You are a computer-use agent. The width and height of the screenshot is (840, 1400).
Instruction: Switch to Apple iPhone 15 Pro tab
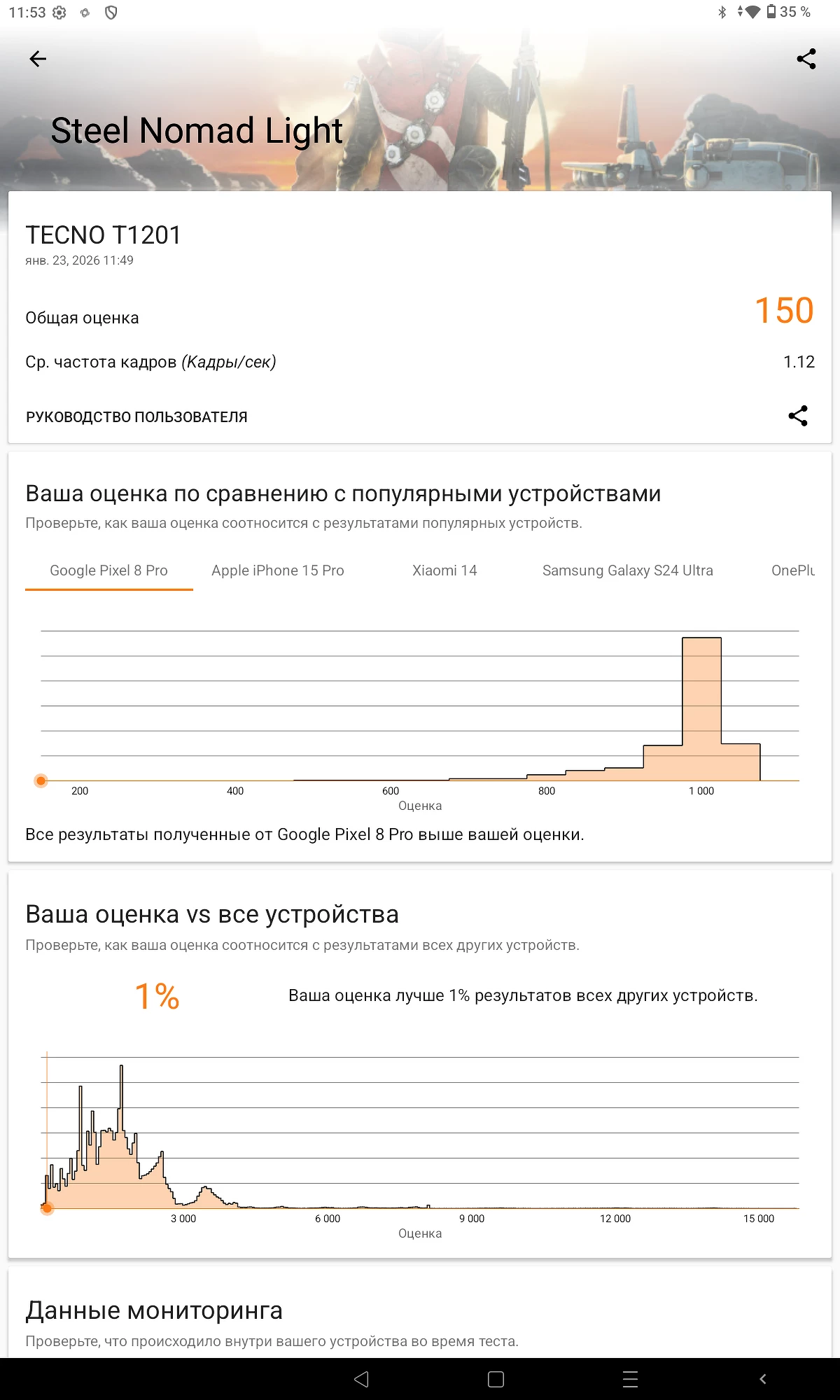pyautogui.click(x=278, y=570)
